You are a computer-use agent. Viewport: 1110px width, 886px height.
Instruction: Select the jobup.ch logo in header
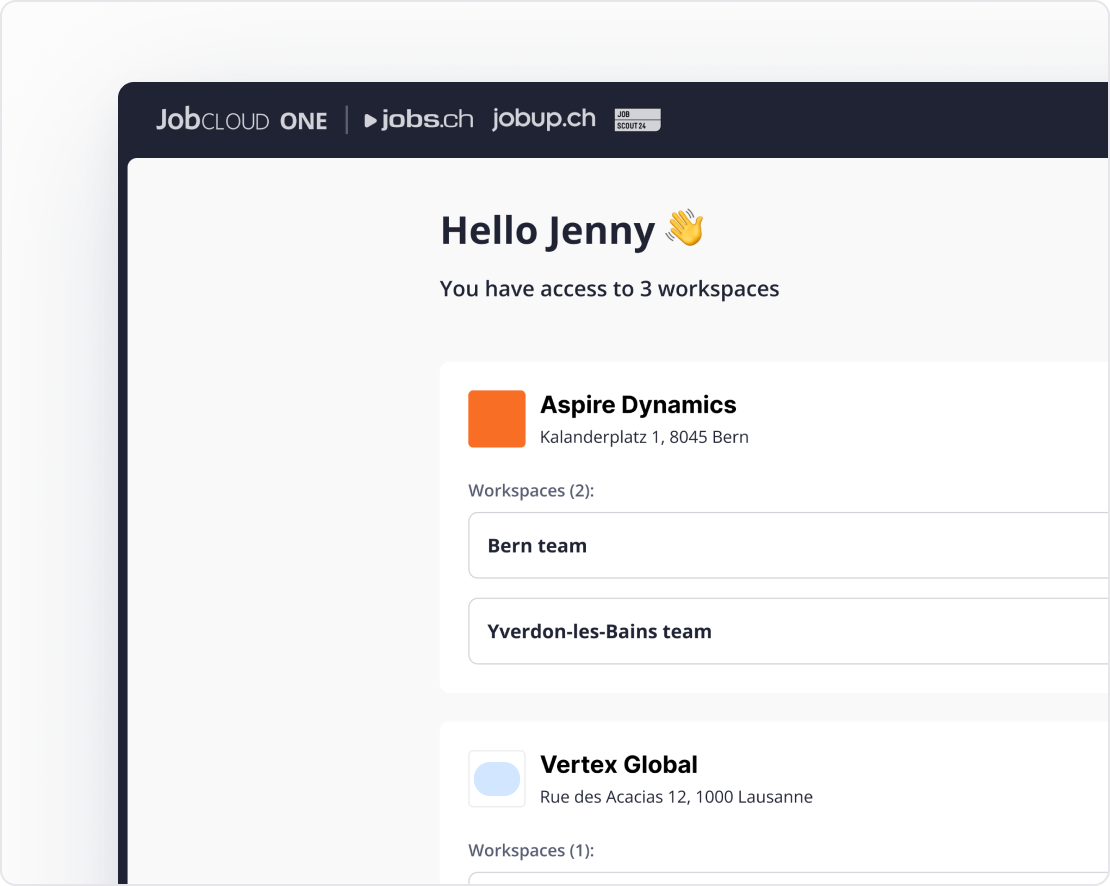point(543,119)
